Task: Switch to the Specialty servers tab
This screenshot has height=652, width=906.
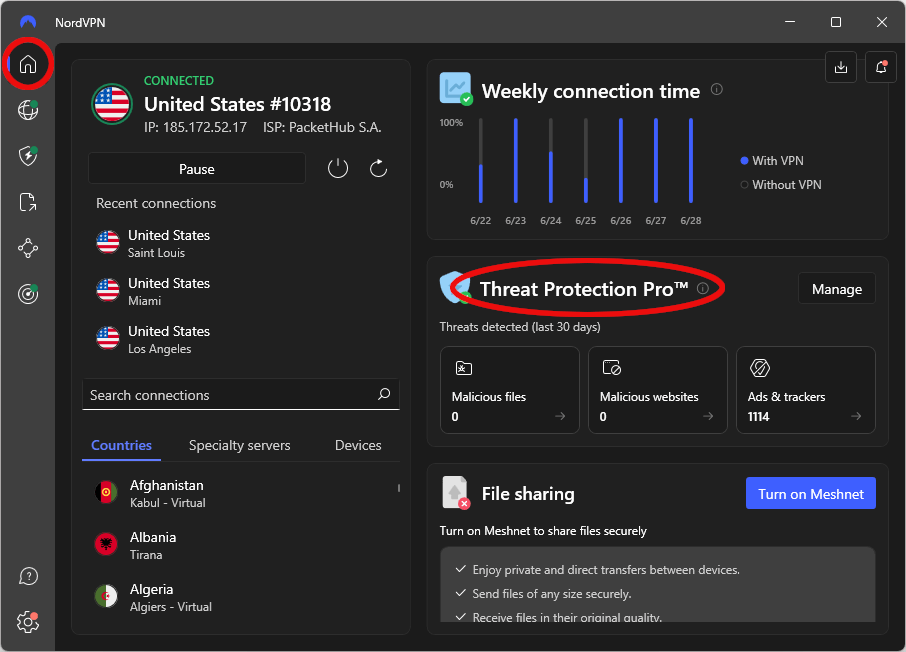Action: tap(239, 445)
